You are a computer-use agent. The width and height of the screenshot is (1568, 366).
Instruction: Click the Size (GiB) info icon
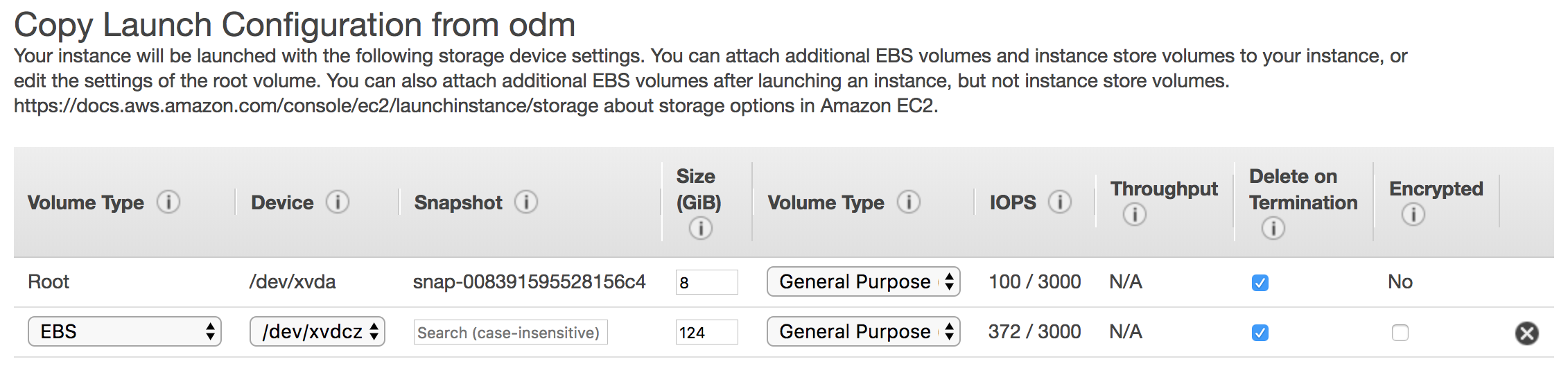700,228
